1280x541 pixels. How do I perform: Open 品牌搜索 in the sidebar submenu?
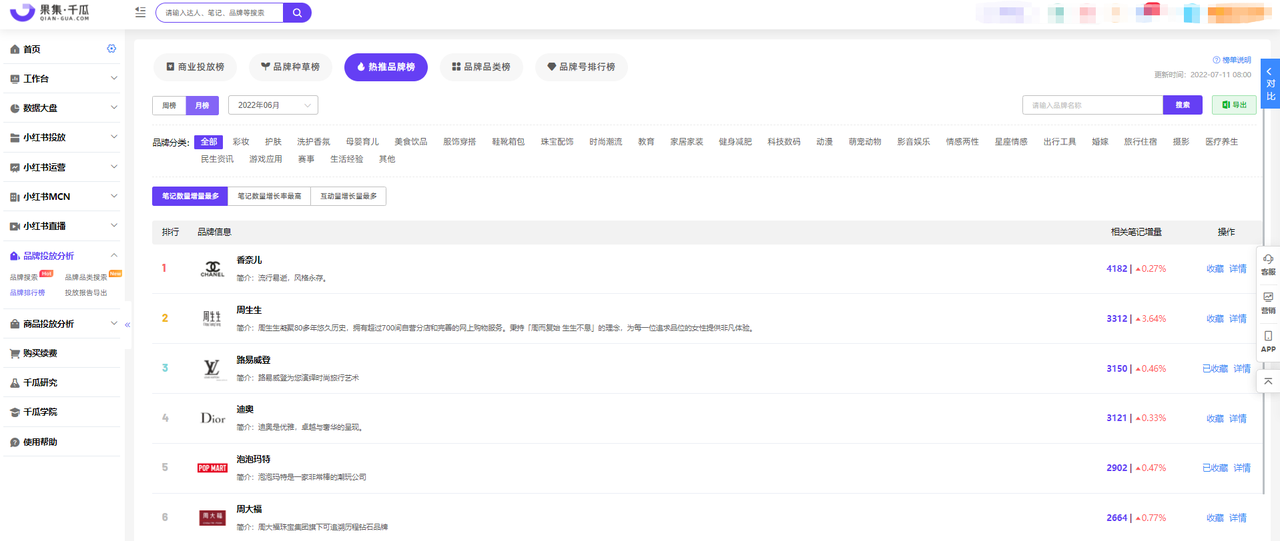[x=24, y=277]
